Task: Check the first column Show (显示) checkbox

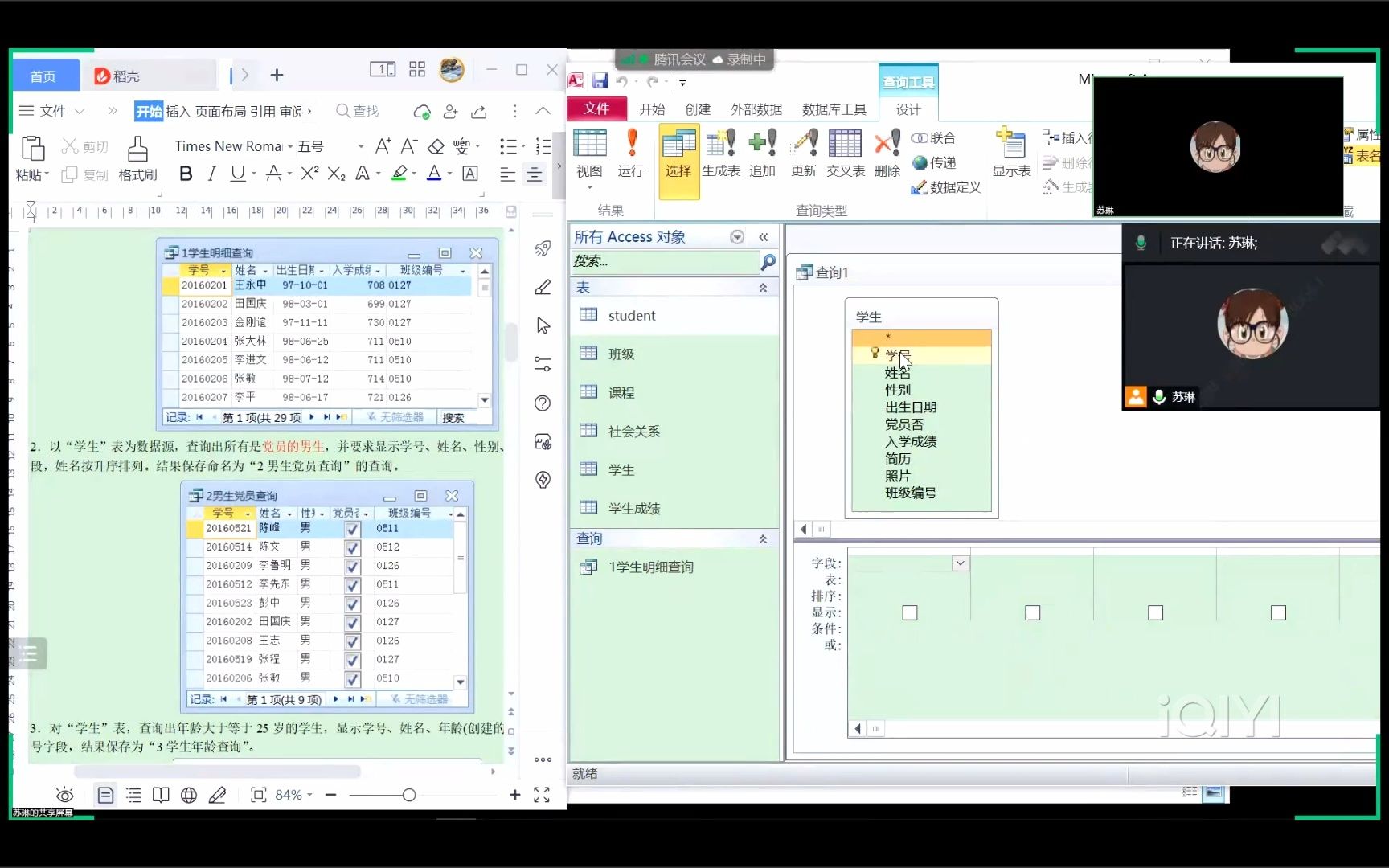Action: [x=910, y=613]
